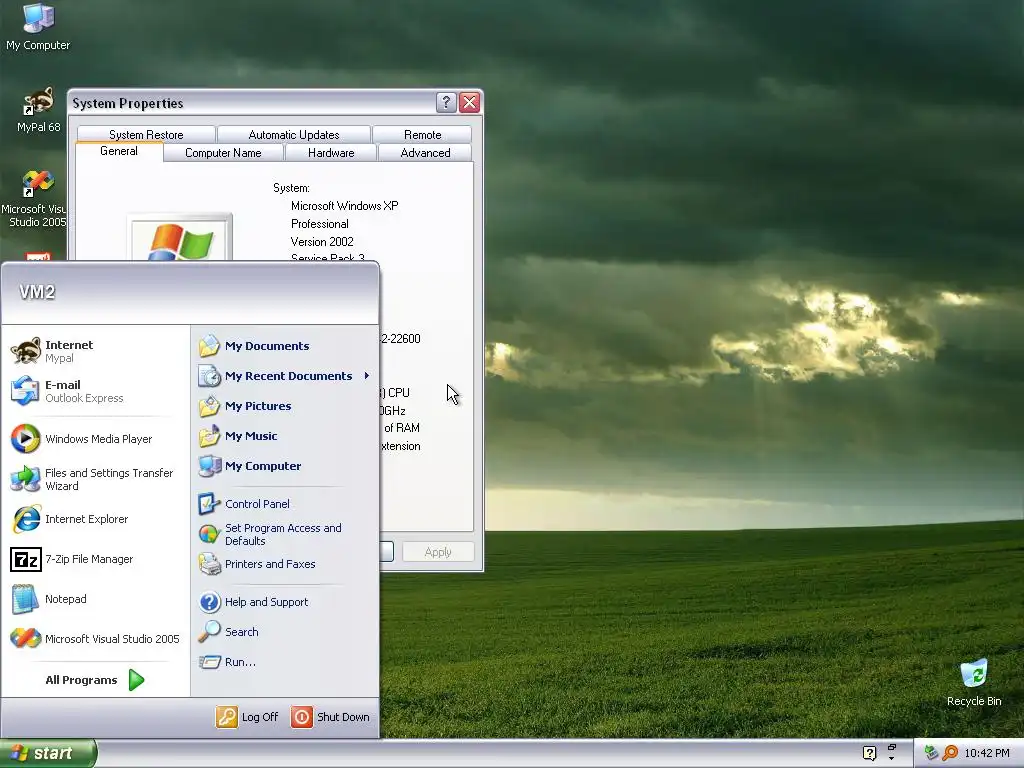Switch to the Automatic Updates tab
1024x768 pixels.
click(294, 135)
